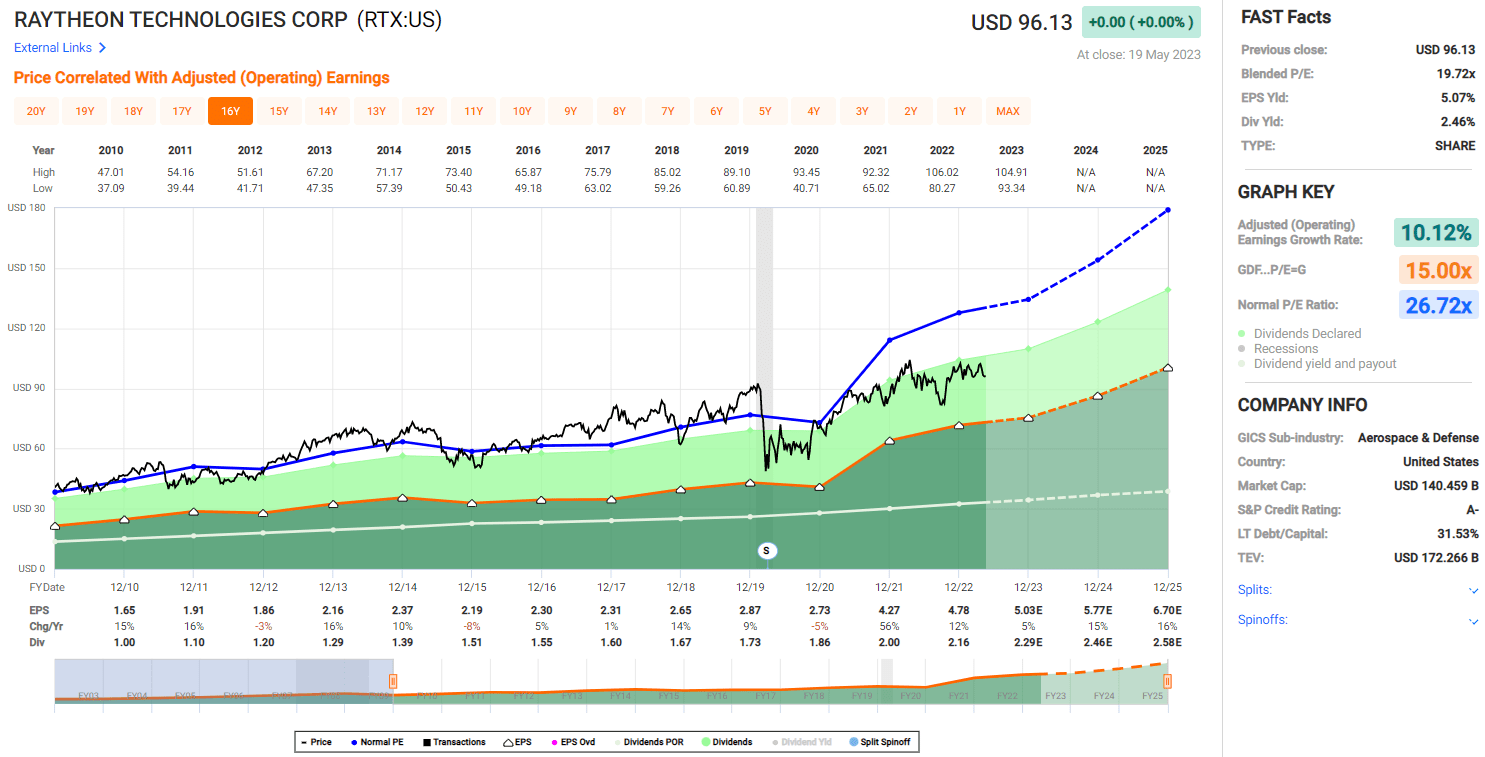Click the green Dividends legend icon
1485x757 pixels.
[x=705, y=741]
